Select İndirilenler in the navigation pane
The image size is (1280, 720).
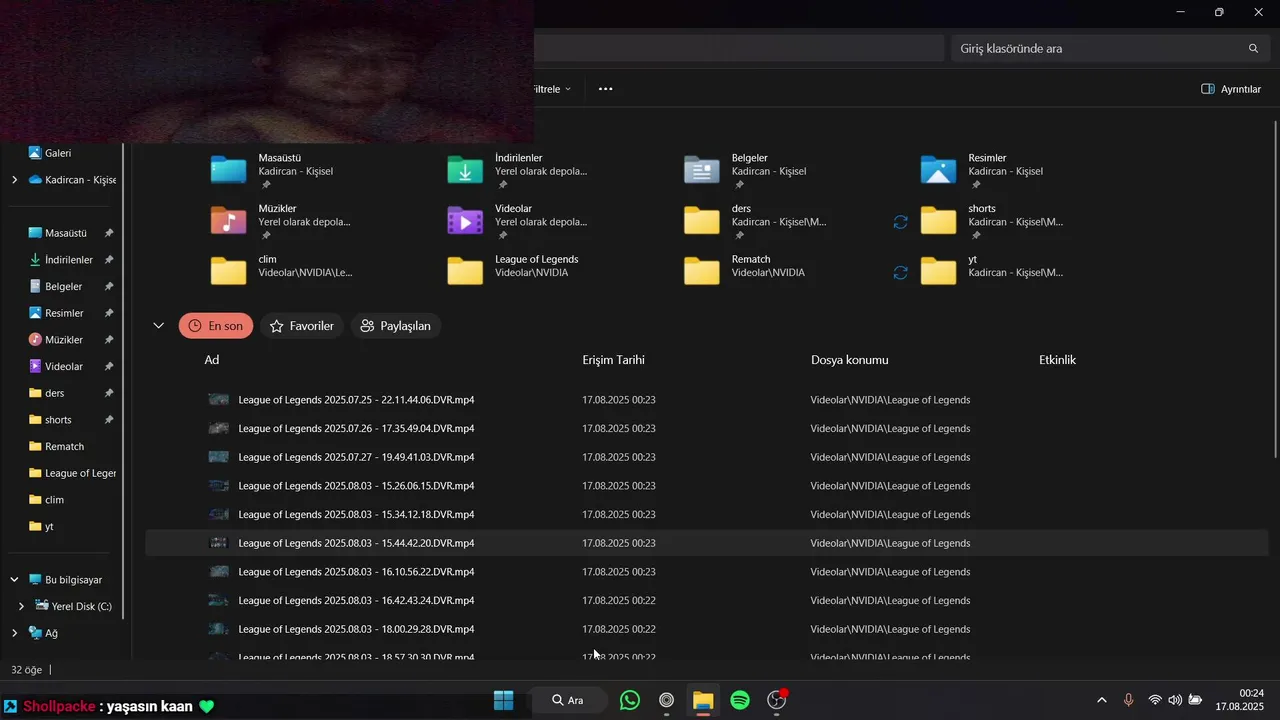(62, 260)
